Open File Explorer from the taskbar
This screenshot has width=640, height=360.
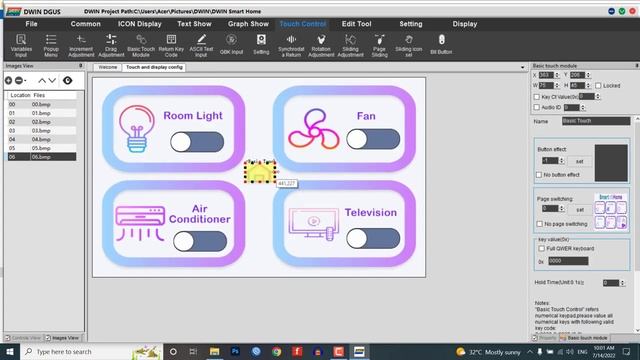[214, 351]
